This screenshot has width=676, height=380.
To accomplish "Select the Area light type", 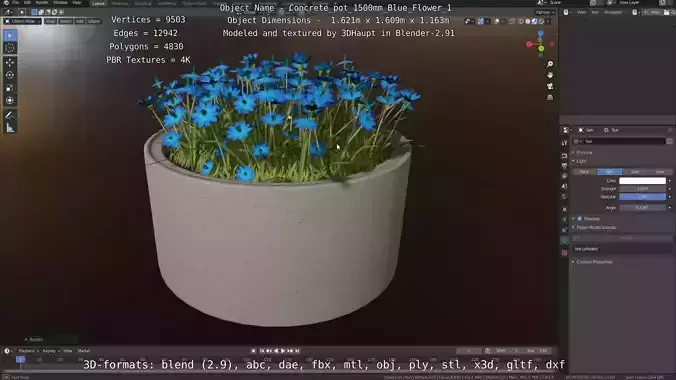I will (660, 172).
